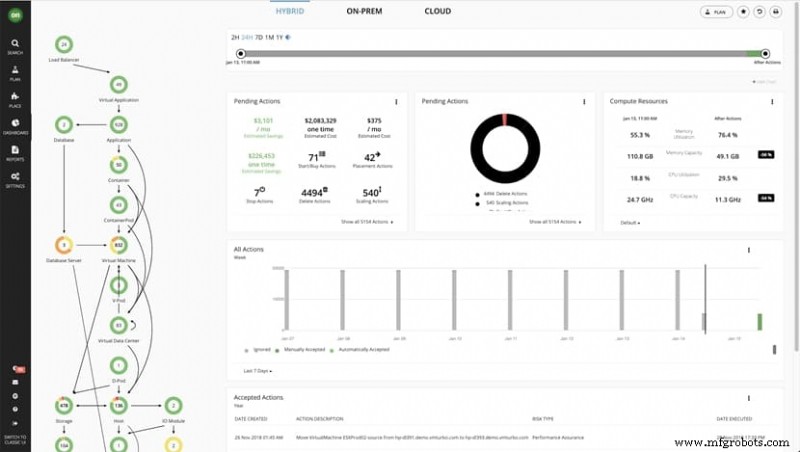Image resolution: width=800 pixels, height=452 pixels.
Task: Click the printer icon at top right
Action: (x=776, y=12)
